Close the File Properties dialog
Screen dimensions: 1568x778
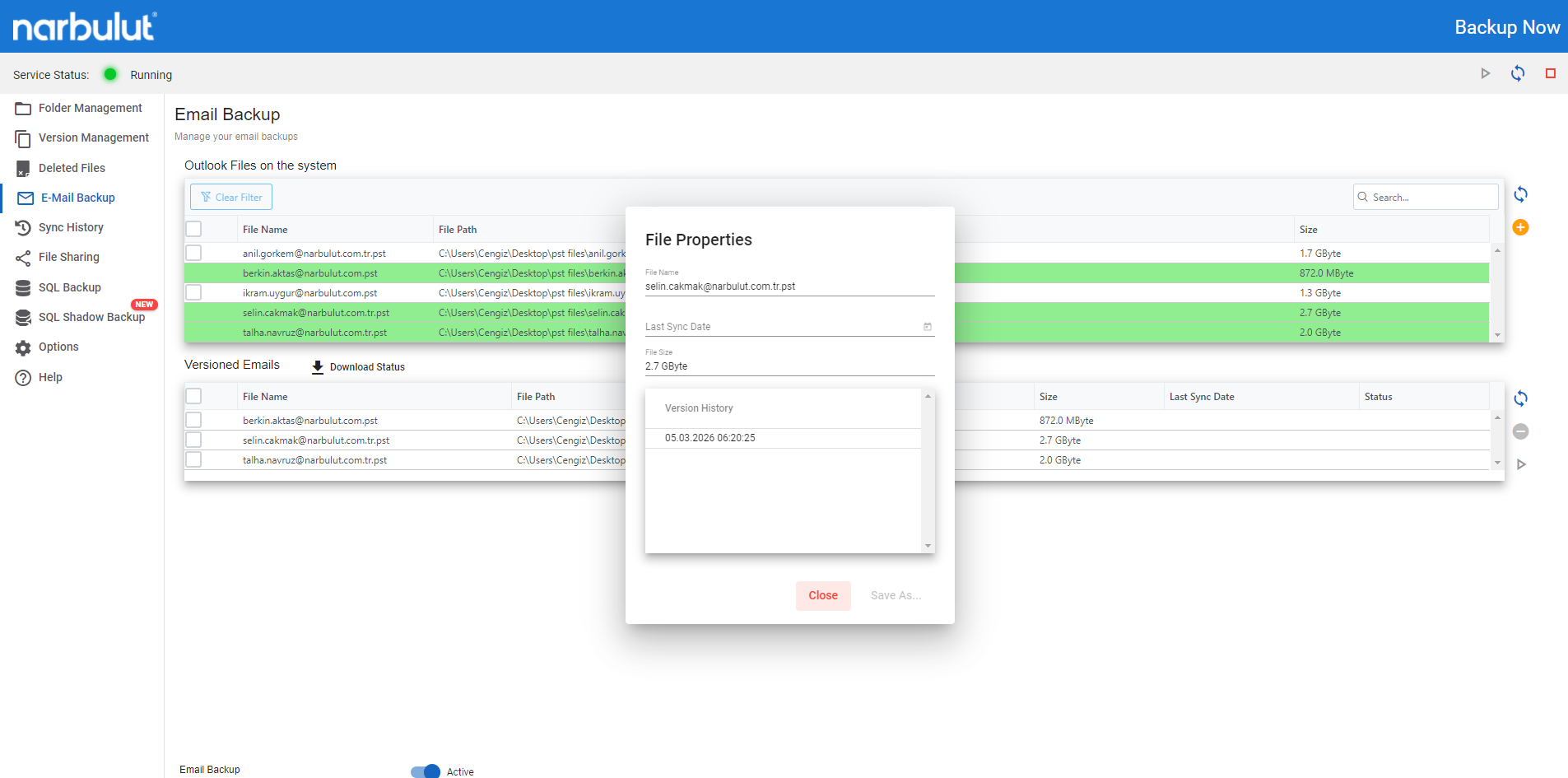[x=822, y=596]
